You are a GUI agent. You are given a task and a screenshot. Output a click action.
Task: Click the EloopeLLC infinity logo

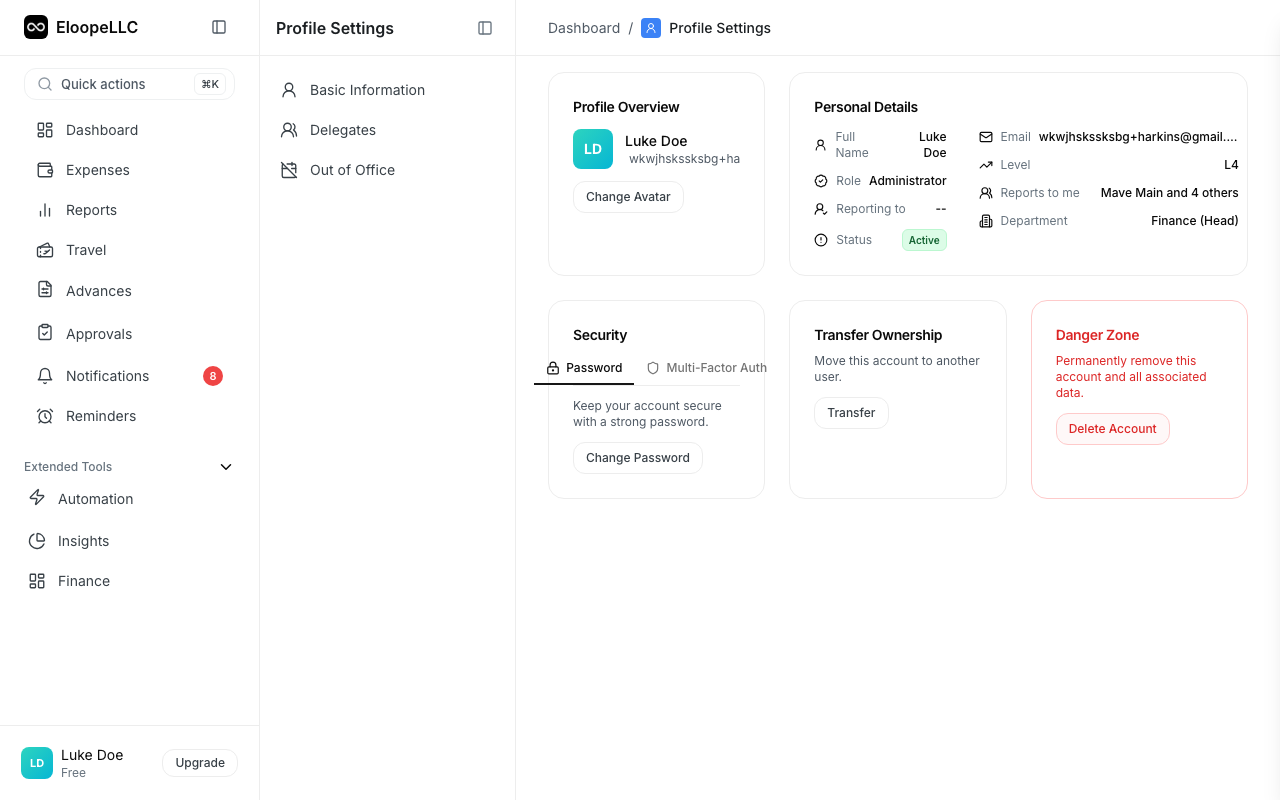point(36,27)
